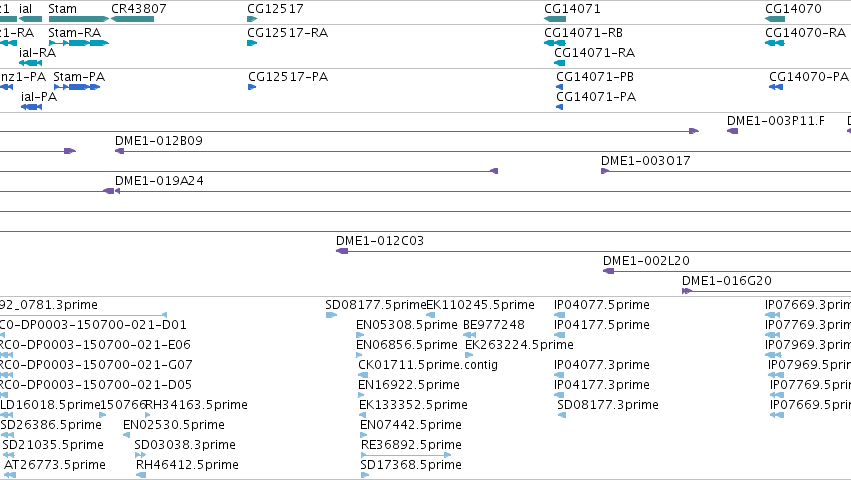Click the DME1-012B09 clone arrowhead

pyautogui.click(x=119, y=151)
